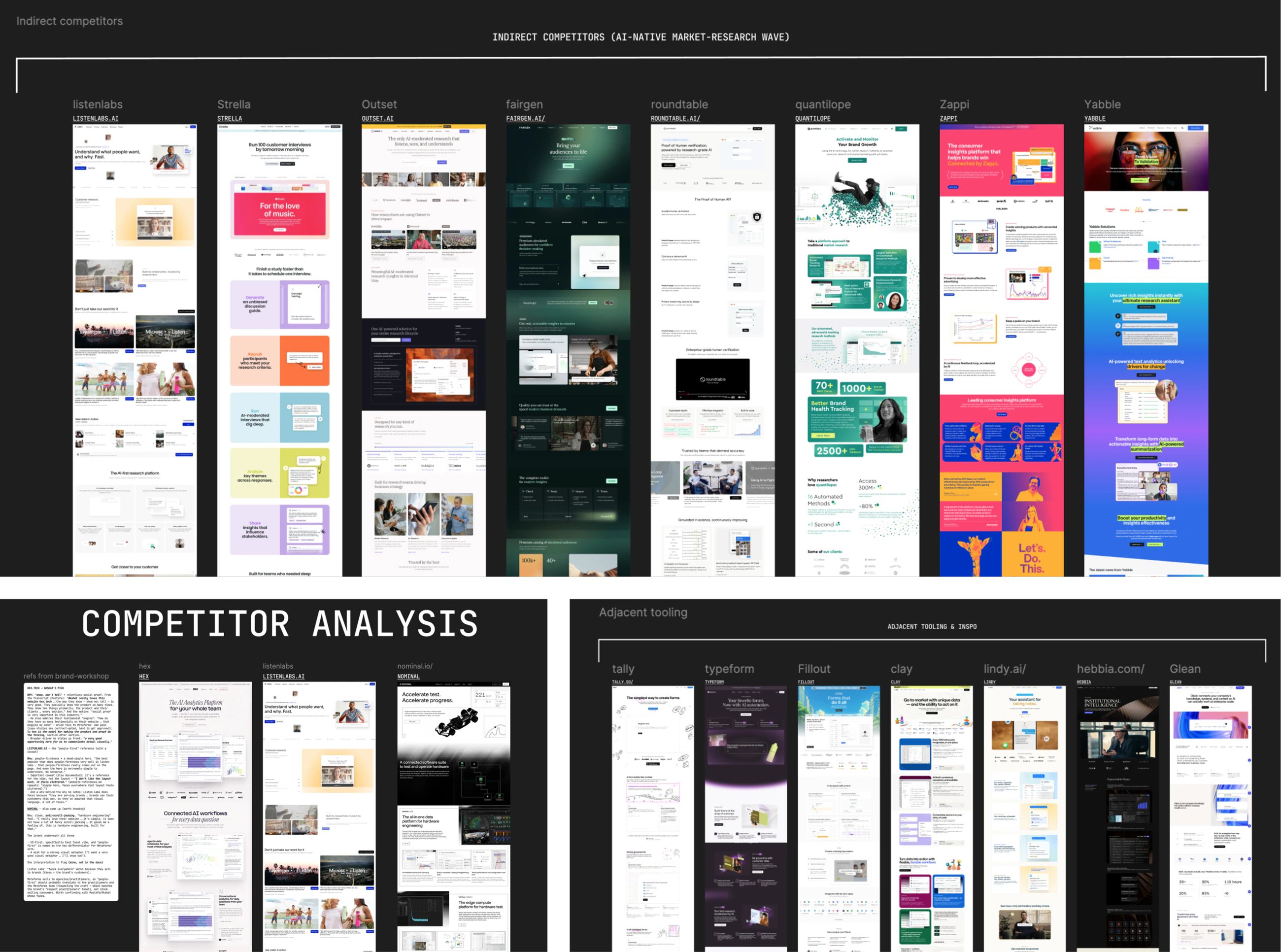Click the 'Indirect competitors' section label
The image size is (1281, 952).
click(x=70, y=21)
